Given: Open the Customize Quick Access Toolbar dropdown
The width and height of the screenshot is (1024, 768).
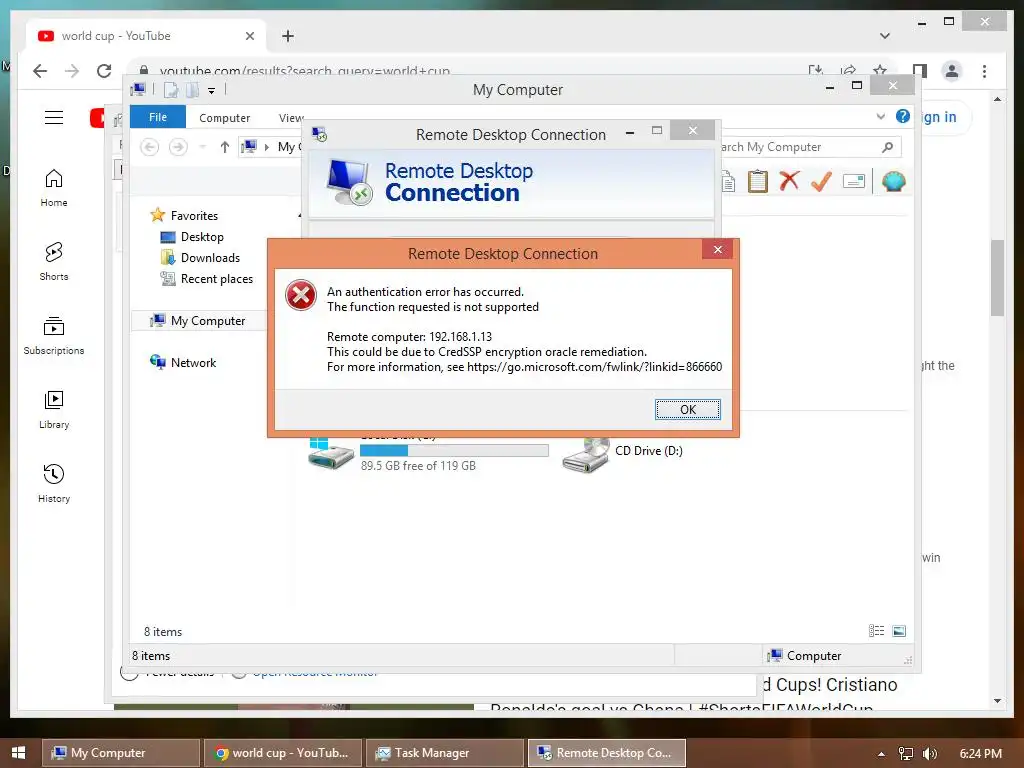Looking at the screenshot, I should click(212, 91).
